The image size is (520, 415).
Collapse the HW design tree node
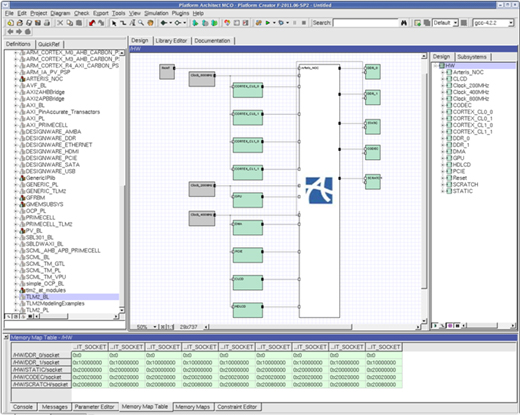(435, 66)
